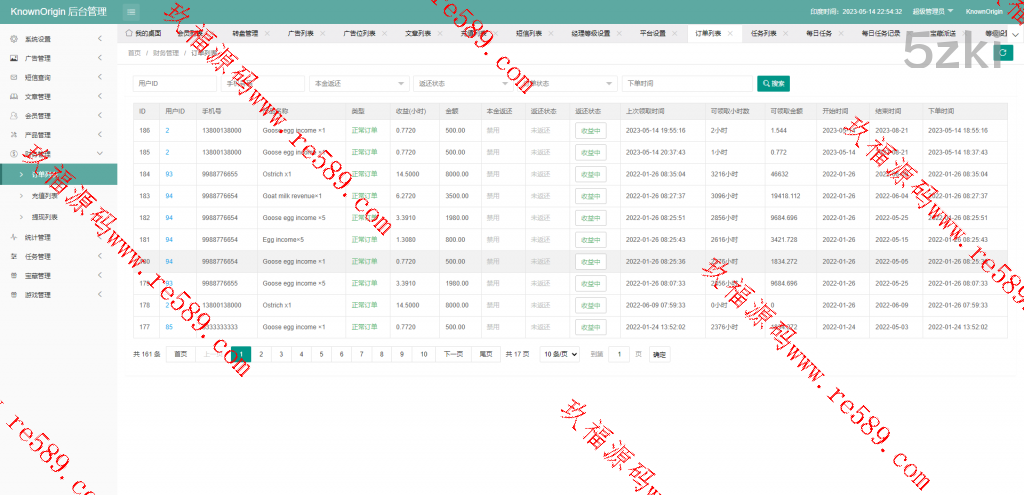Click the 短信查询 envelope icon in sidebar
The height and width of the screenshot is (495, 1024).
13,77
